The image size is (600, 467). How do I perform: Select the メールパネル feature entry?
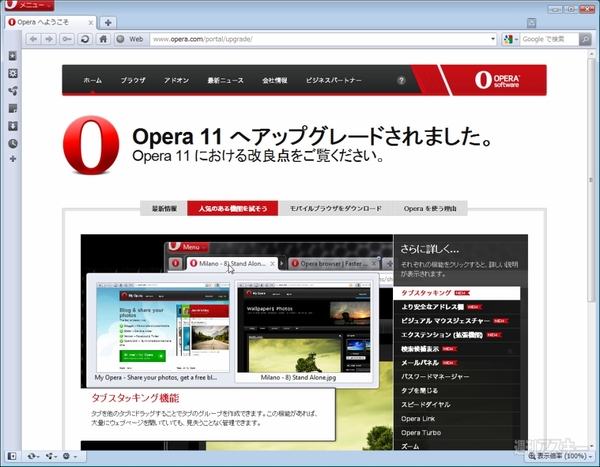[x=457, y=363]
